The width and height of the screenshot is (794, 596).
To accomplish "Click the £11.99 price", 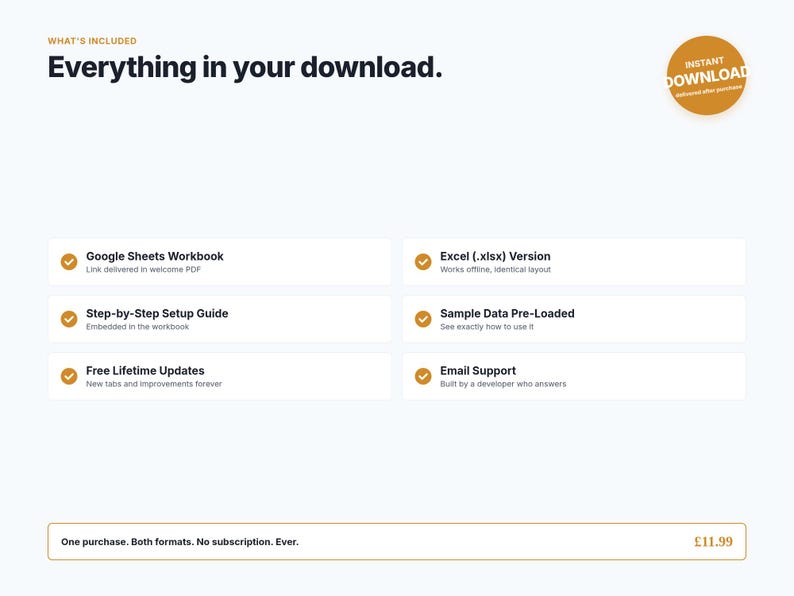I will (x=713, y=542).
